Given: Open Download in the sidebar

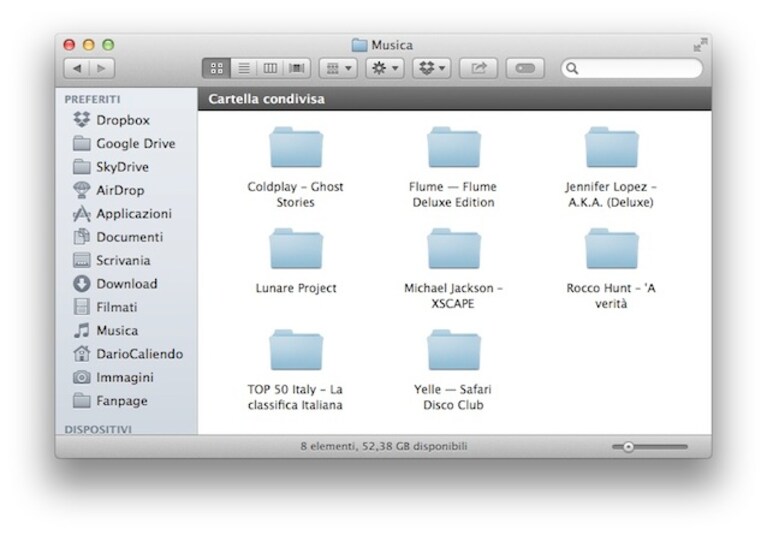Looking at the screenshot, I should pos(126,284).
